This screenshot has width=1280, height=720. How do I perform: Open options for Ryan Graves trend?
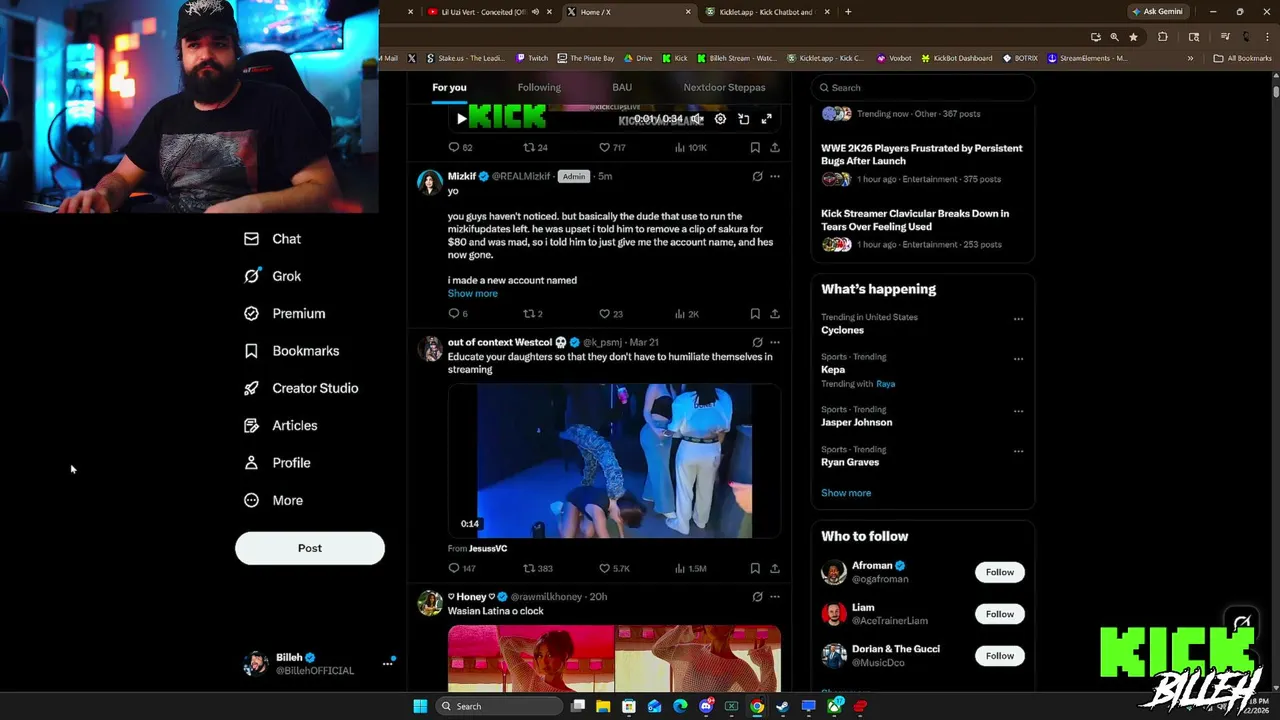click(1018, 451)
